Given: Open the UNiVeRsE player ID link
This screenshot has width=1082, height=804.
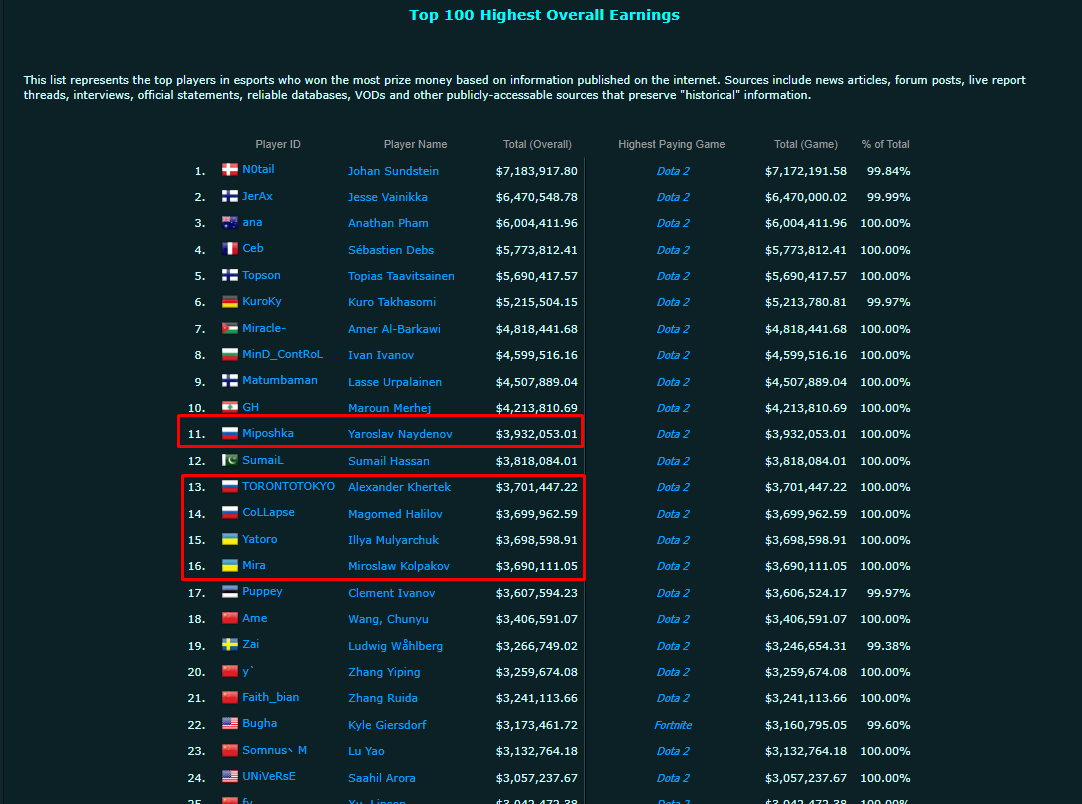Looking at the screenshot, I should click(x=268, y=777).
